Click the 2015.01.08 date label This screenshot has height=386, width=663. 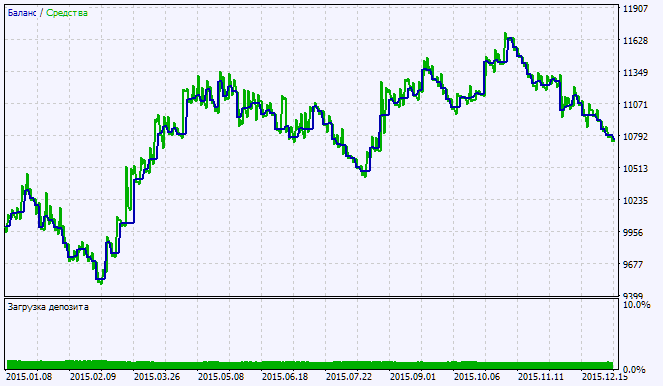point(29,377)
